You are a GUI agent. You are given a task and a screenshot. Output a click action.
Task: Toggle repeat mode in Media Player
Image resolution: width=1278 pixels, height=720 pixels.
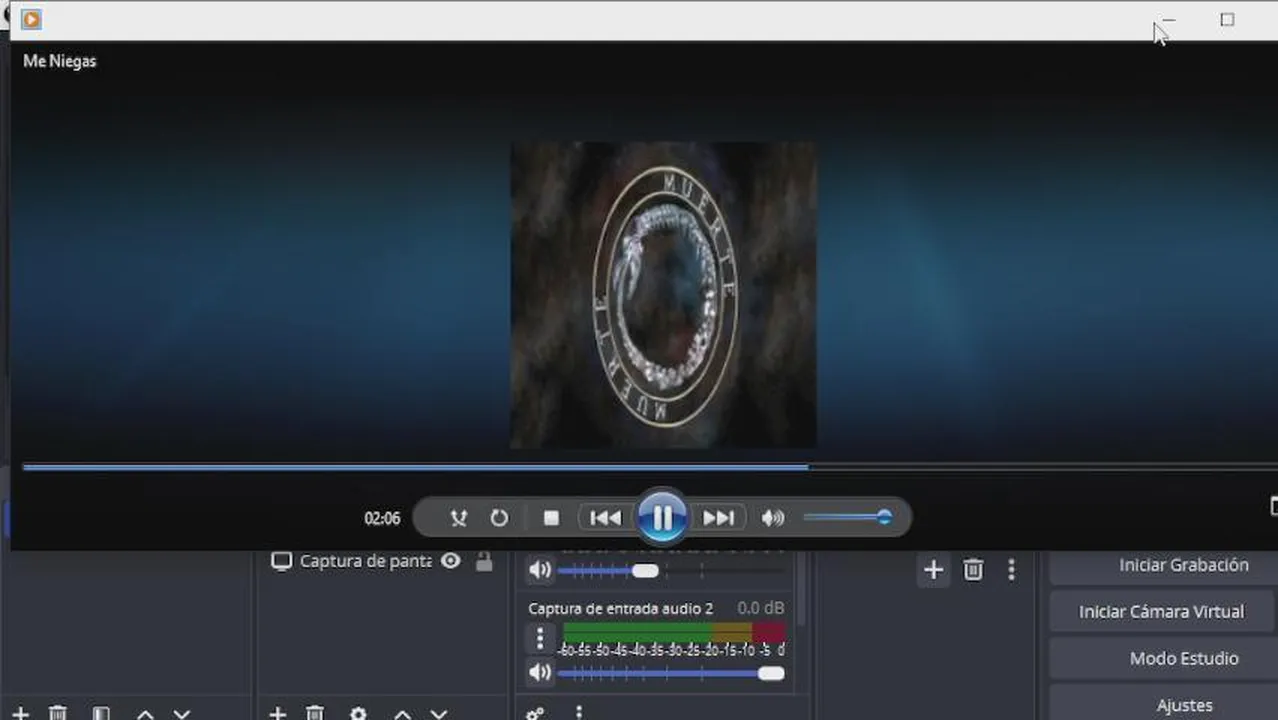click(x=499, y=517)
